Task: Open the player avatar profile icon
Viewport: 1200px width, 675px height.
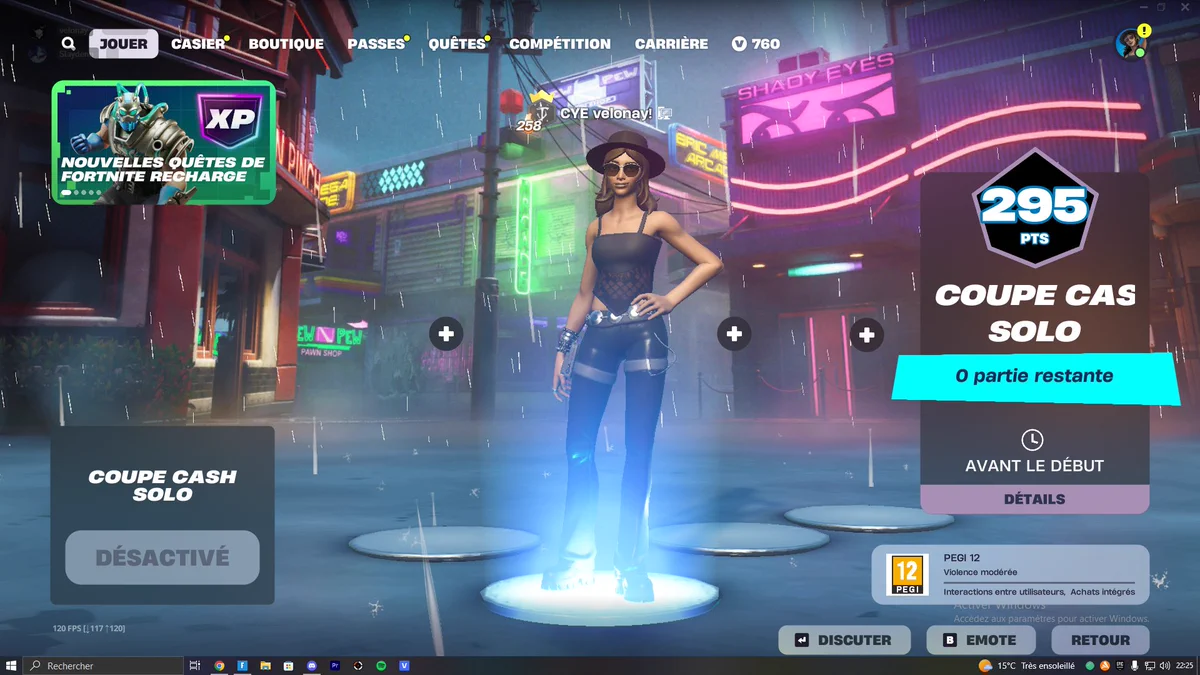Action: coord(1130,43)
